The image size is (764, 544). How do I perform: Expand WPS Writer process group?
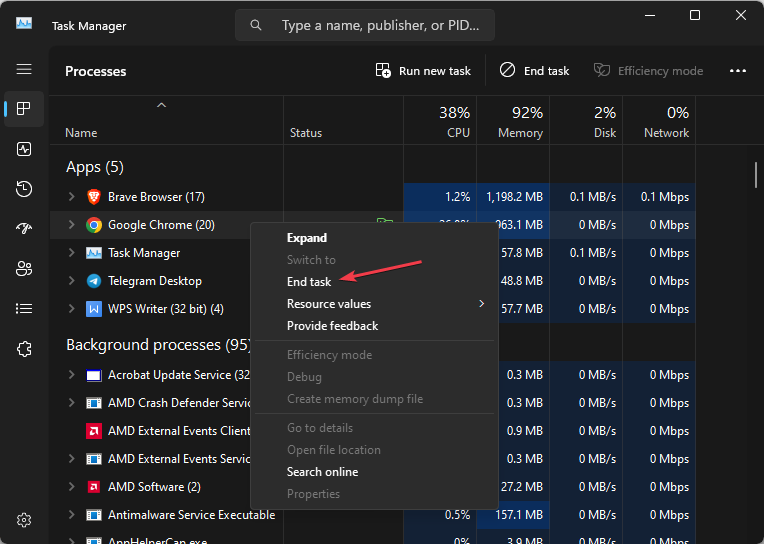tap(72, 309)
